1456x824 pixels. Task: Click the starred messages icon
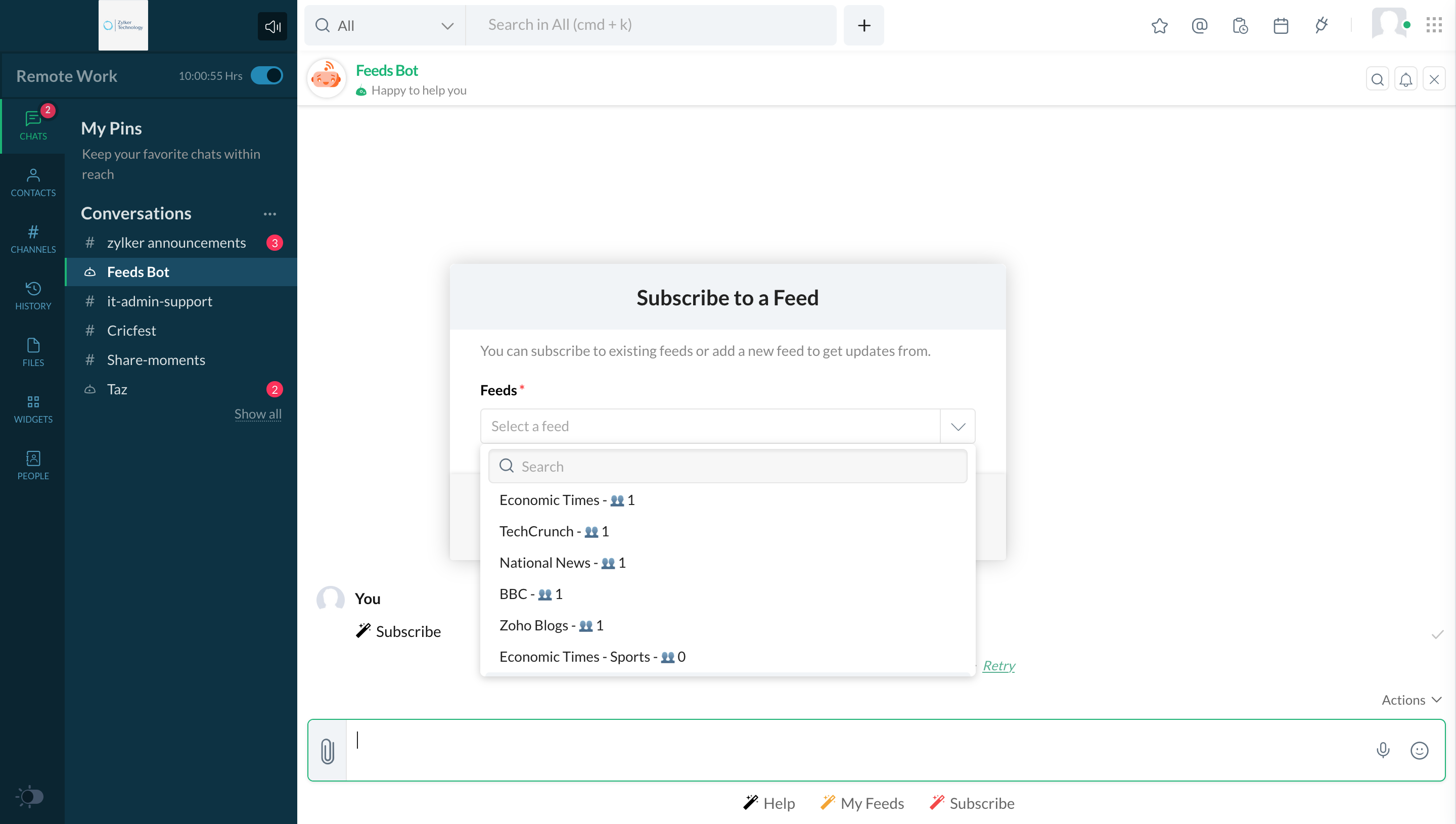click(1159, 25)
